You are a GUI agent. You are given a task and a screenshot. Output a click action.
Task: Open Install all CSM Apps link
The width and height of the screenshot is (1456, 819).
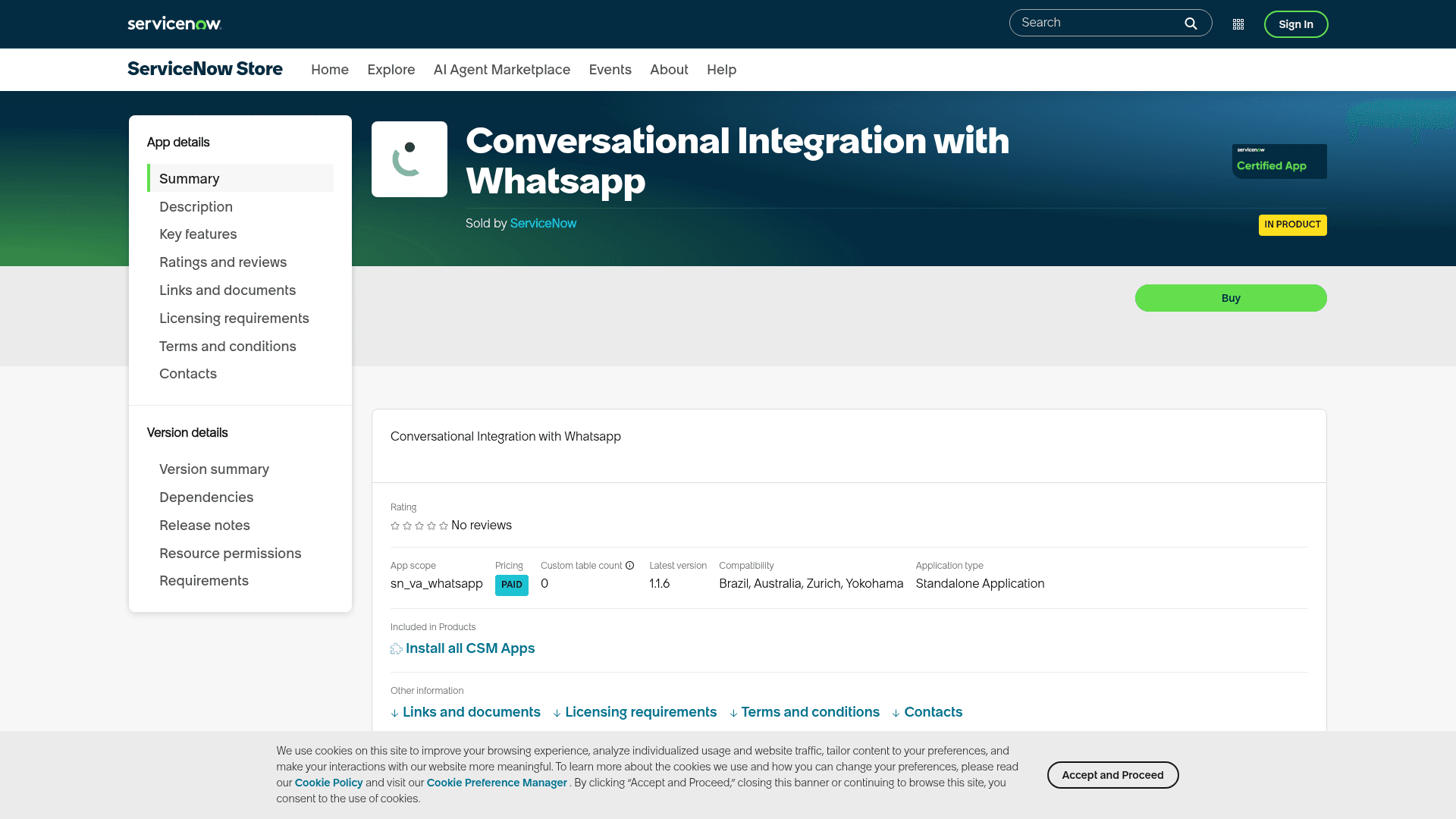pyautogui.click(x=470, y=649)
